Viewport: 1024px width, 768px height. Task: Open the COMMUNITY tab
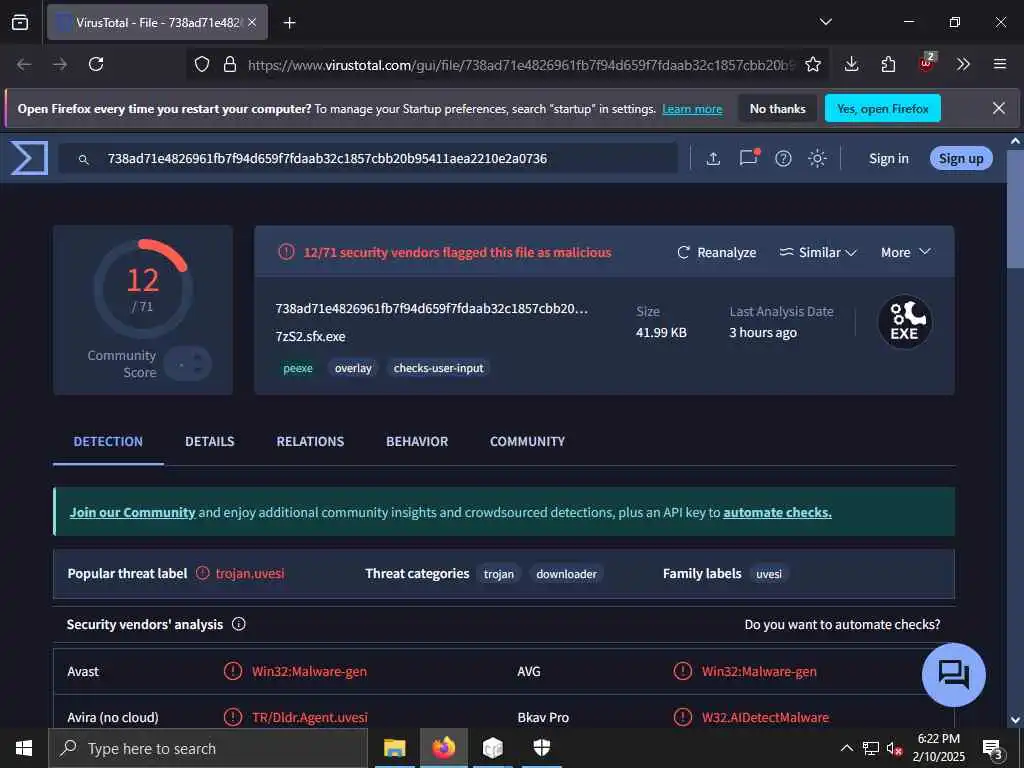[527, 441]
